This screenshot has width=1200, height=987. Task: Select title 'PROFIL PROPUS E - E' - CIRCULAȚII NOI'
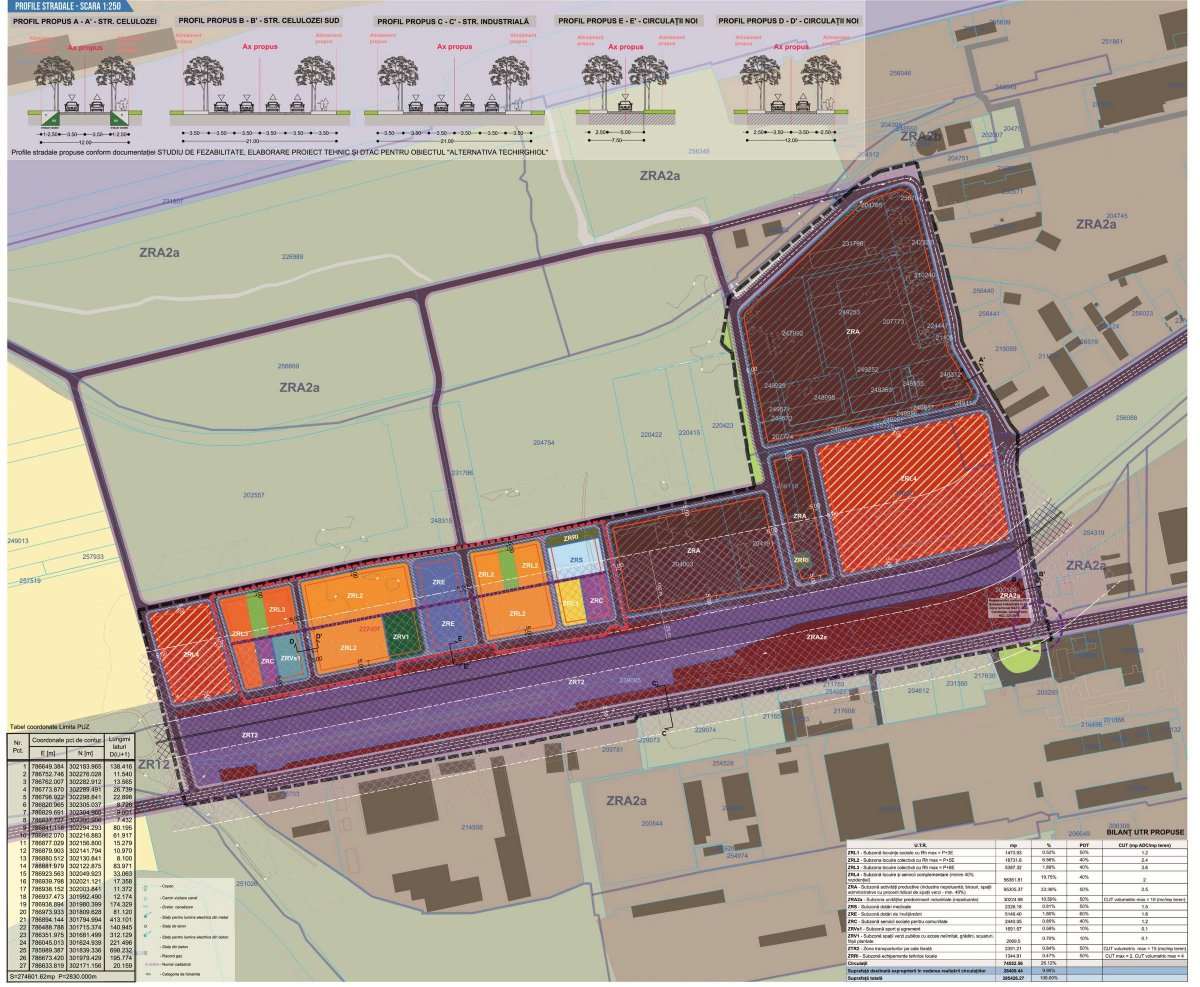click(626, 20)
